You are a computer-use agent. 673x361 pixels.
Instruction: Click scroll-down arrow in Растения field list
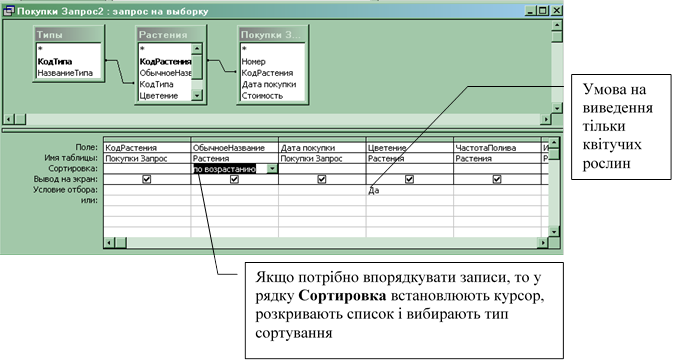tap(197, 95)
